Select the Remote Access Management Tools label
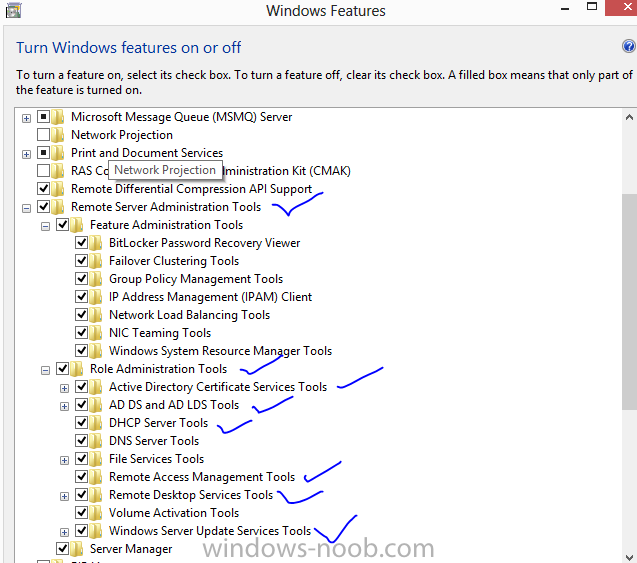637x563 pixels. coord(202,477)
